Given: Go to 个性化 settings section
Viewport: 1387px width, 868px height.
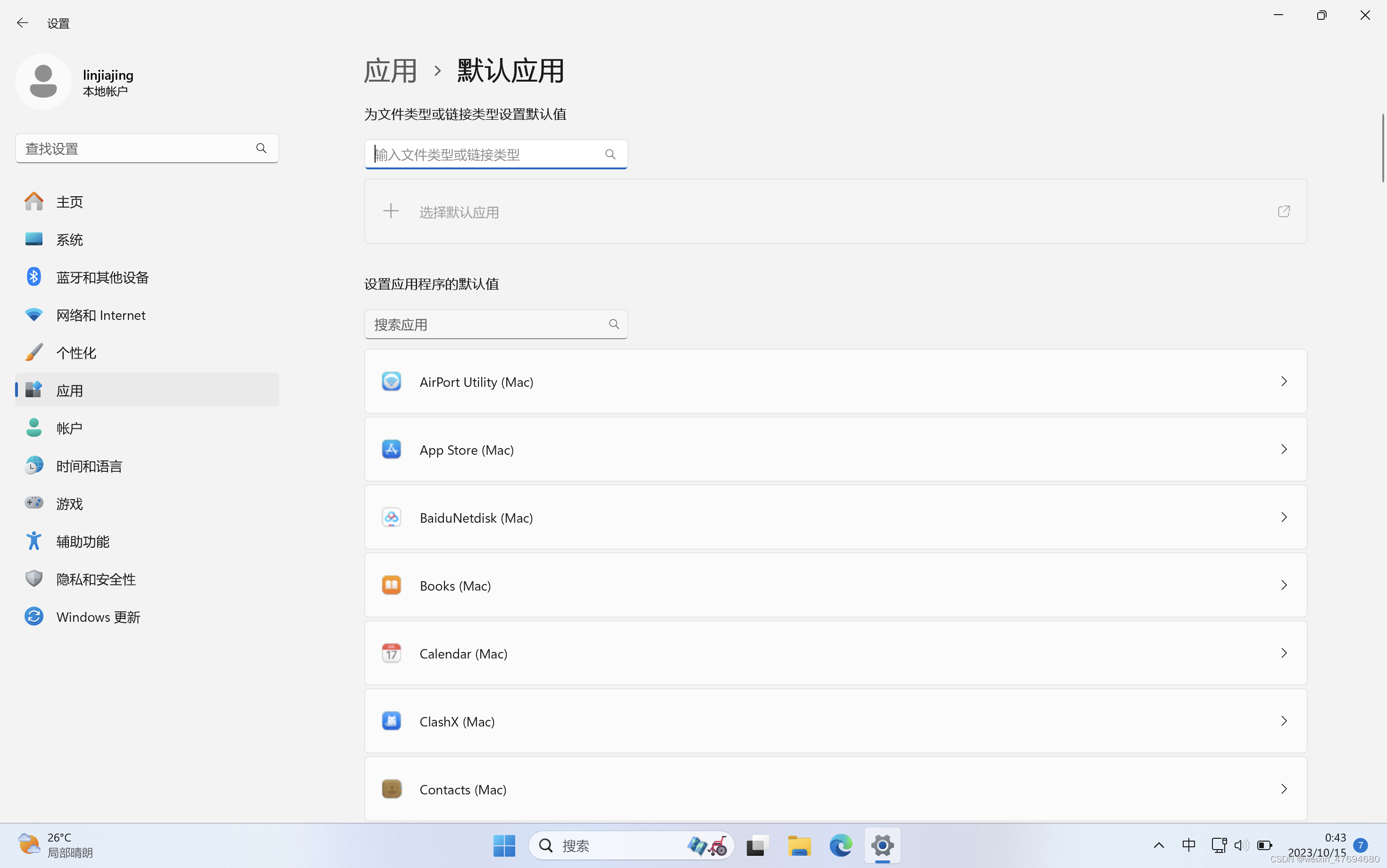Looking at the screenshot, I should [x=76, y=353].
